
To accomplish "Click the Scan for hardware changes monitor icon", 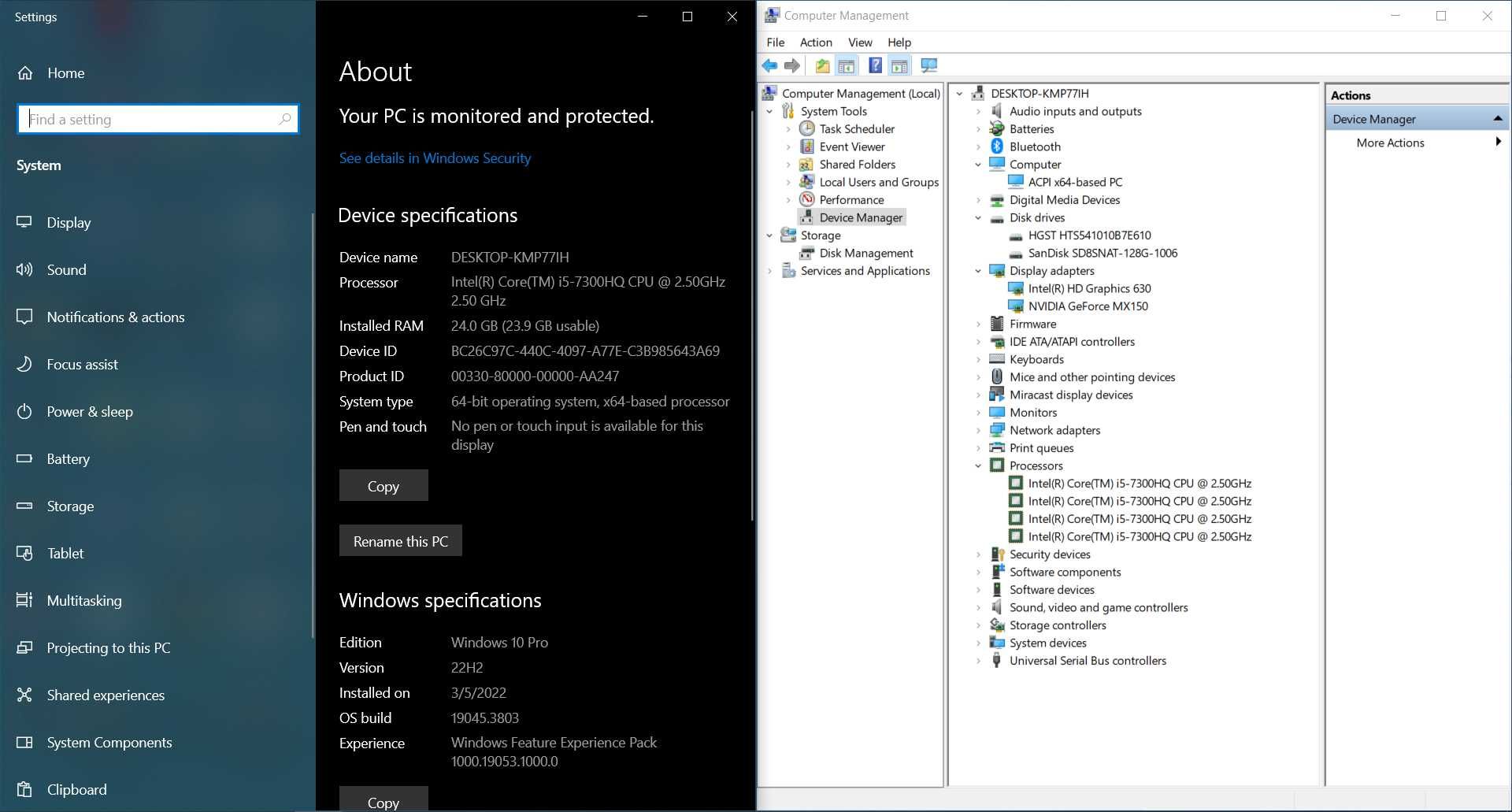I will [x=929, y=66].
